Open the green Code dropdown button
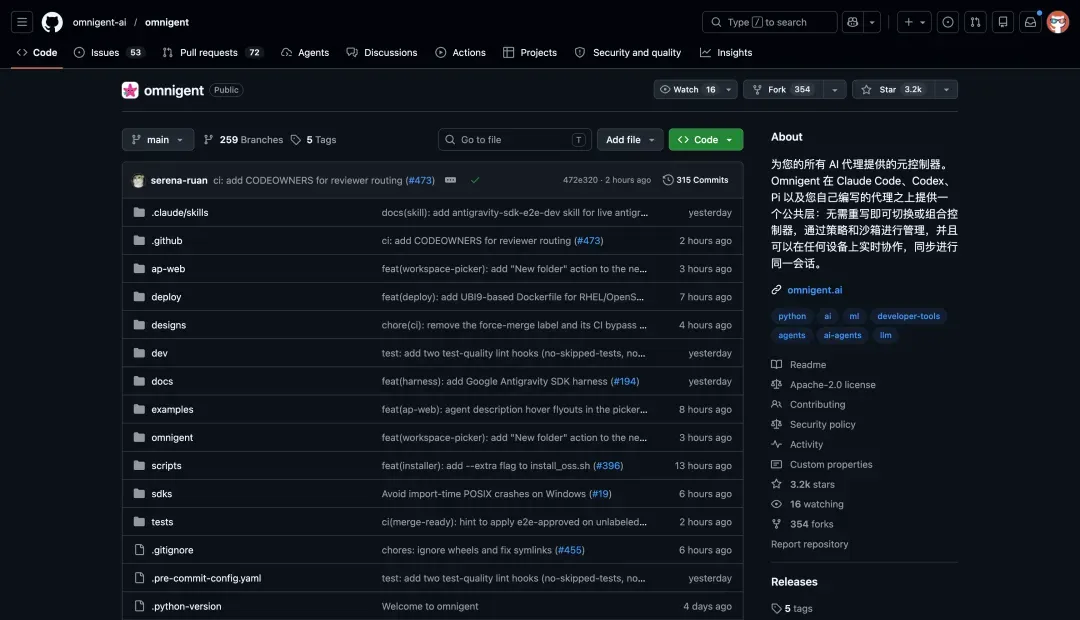Image resolution: width=1080 pixels, height=620 pixels. coord(706,139)
